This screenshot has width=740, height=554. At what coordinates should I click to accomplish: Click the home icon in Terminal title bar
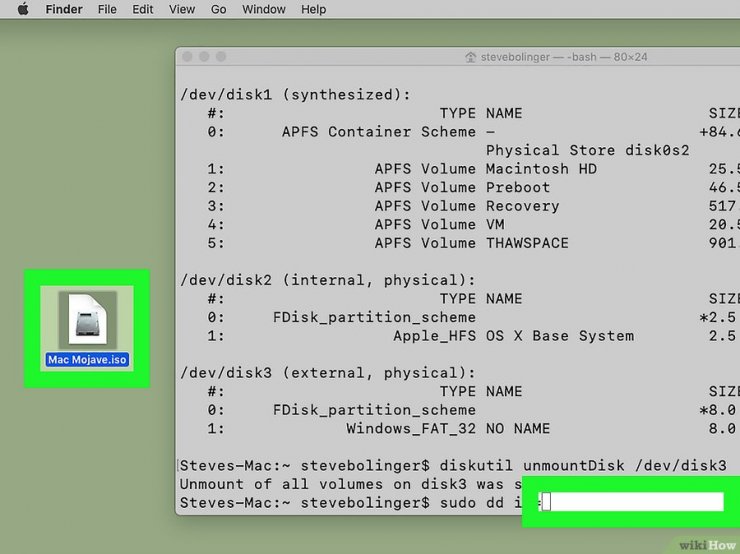click(x=471, y=57)
